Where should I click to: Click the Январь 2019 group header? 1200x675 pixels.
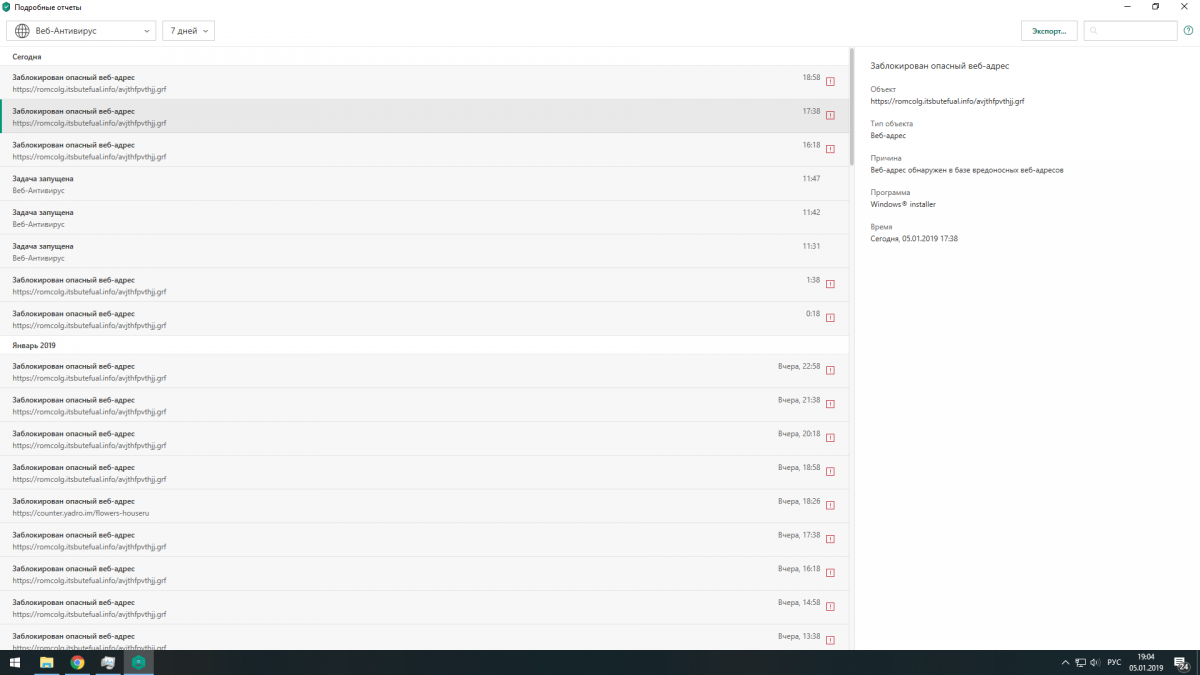[x=34, y=345]
